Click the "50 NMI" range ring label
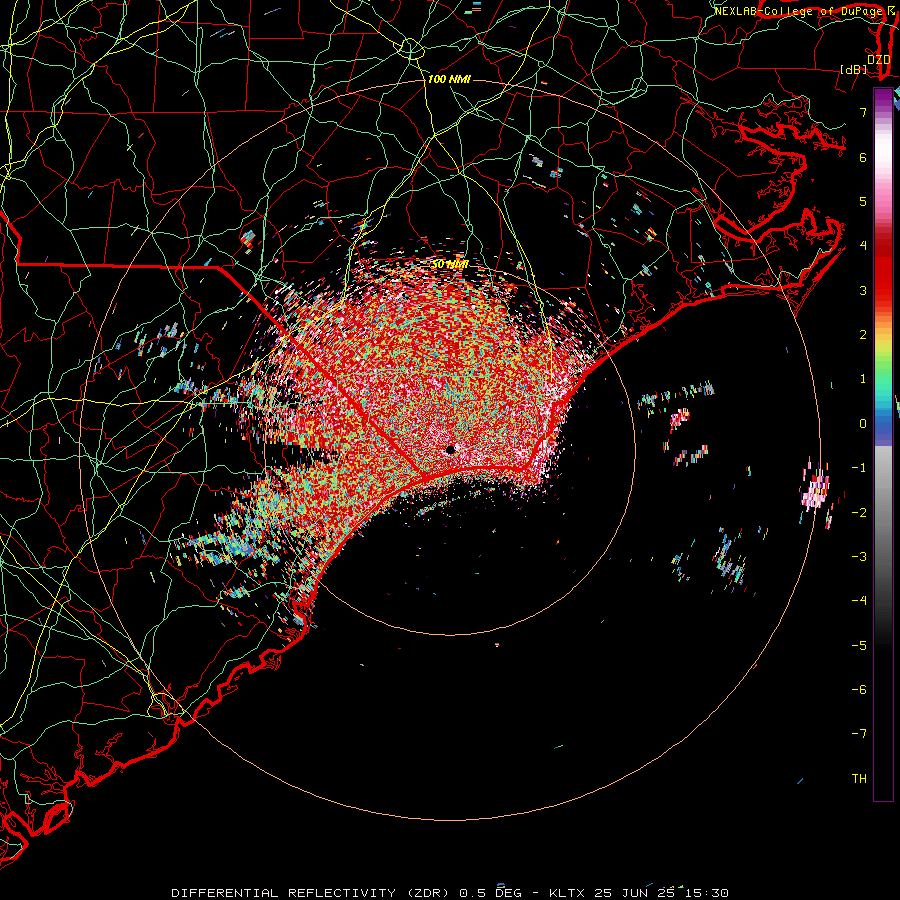 click(x=451, y=264)
